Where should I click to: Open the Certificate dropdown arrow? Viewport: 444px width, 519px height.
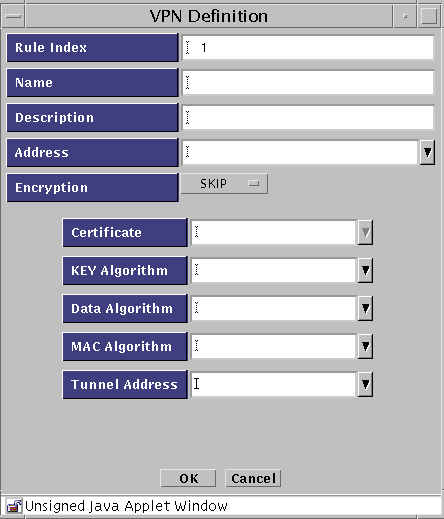pyautogui.click(x=365, y=232)
